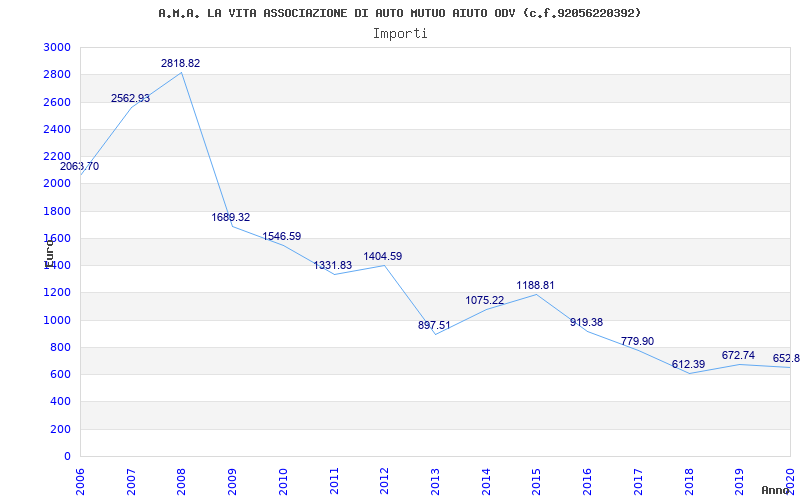Viewport: 800px width, 500px height.
Task: Select data label 897.51
Action: (x=434, y=326)
